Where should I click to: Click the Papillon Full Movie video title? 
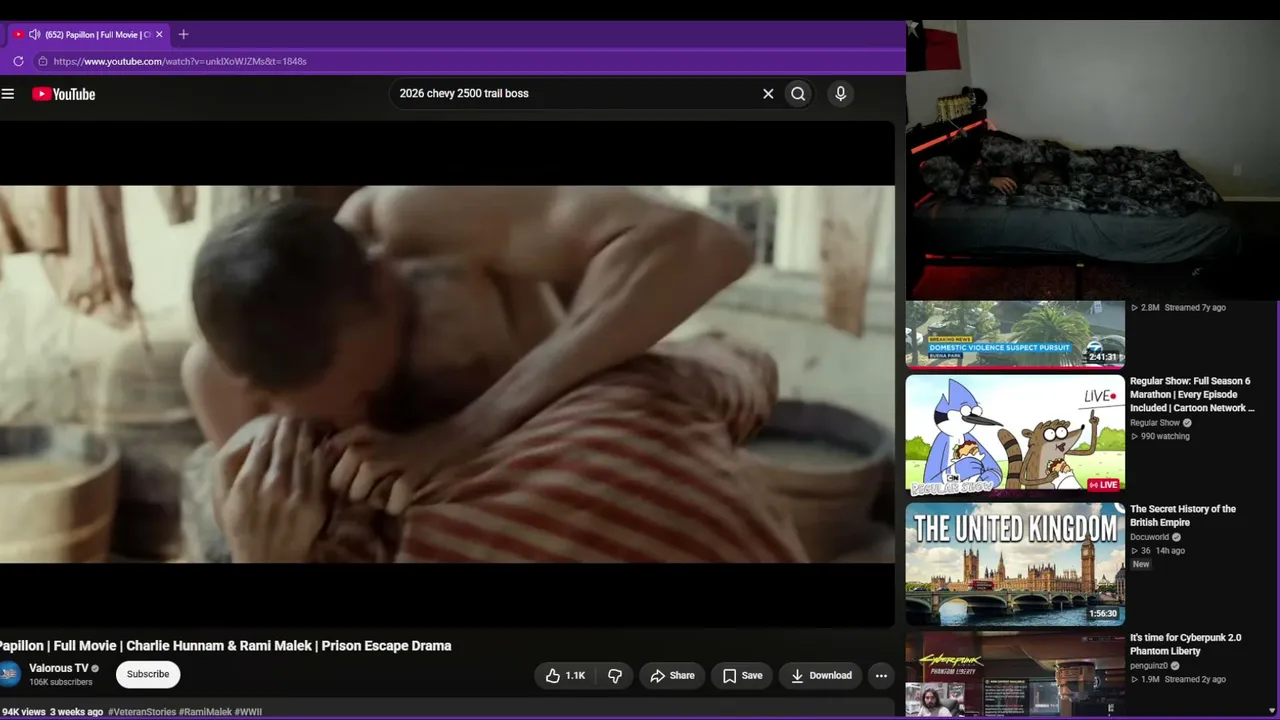click(226, 646)
